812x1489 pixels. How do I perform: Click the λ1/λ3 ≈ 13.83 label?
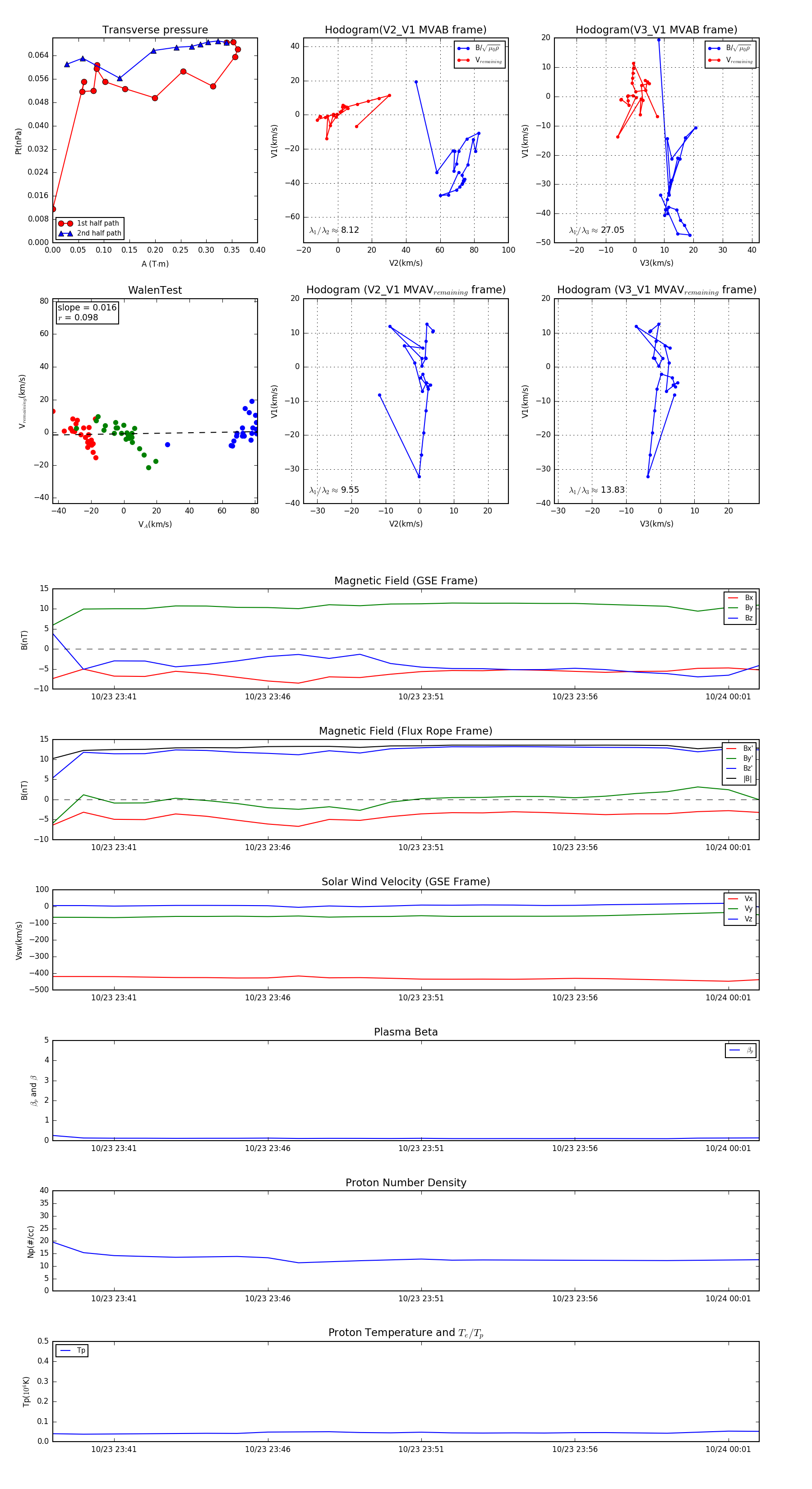(596, 490)
